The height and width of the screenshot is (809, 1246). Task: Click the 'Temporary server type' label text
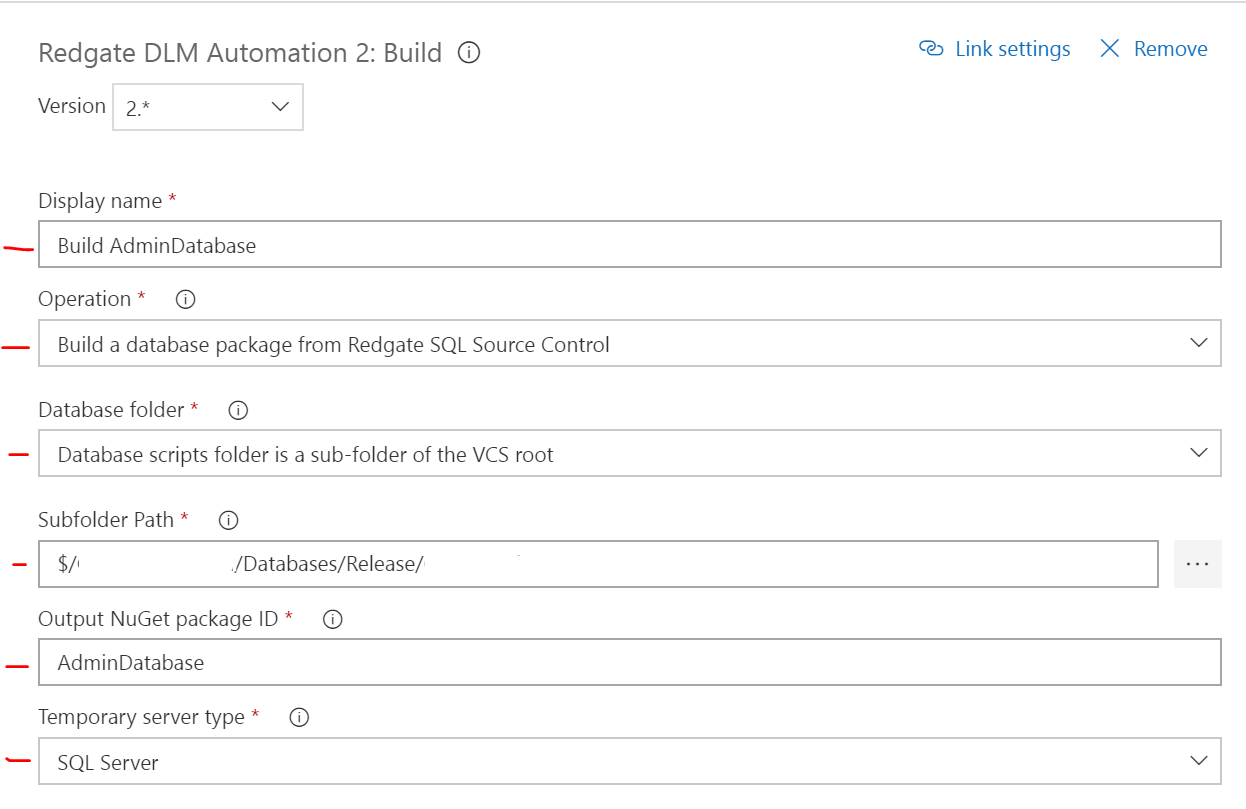pos(141,717)
